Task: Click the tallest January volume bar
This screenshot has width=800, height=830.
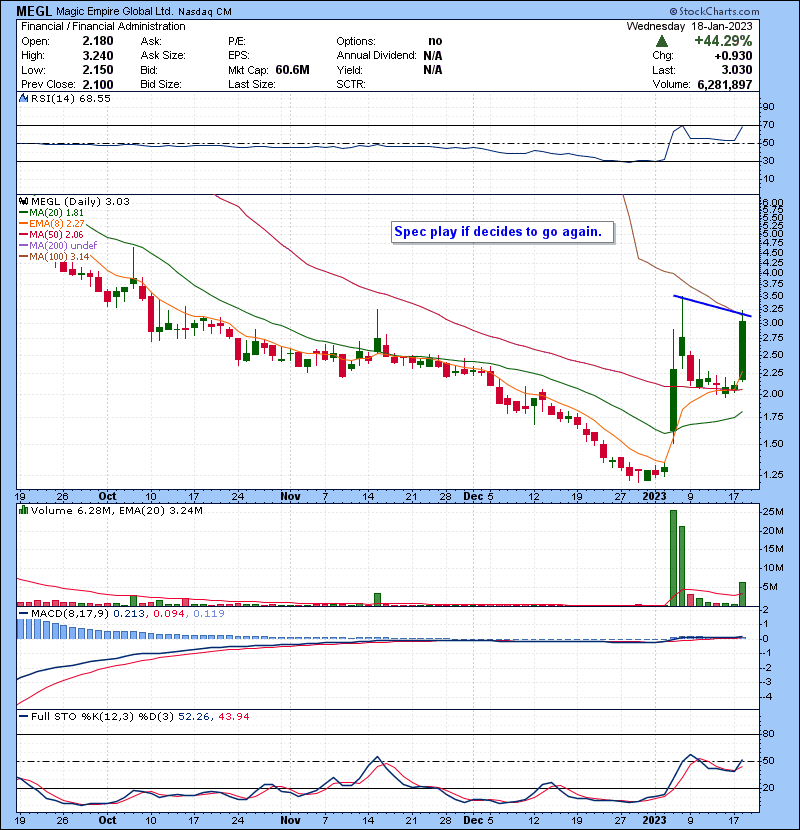Action: 673,558
